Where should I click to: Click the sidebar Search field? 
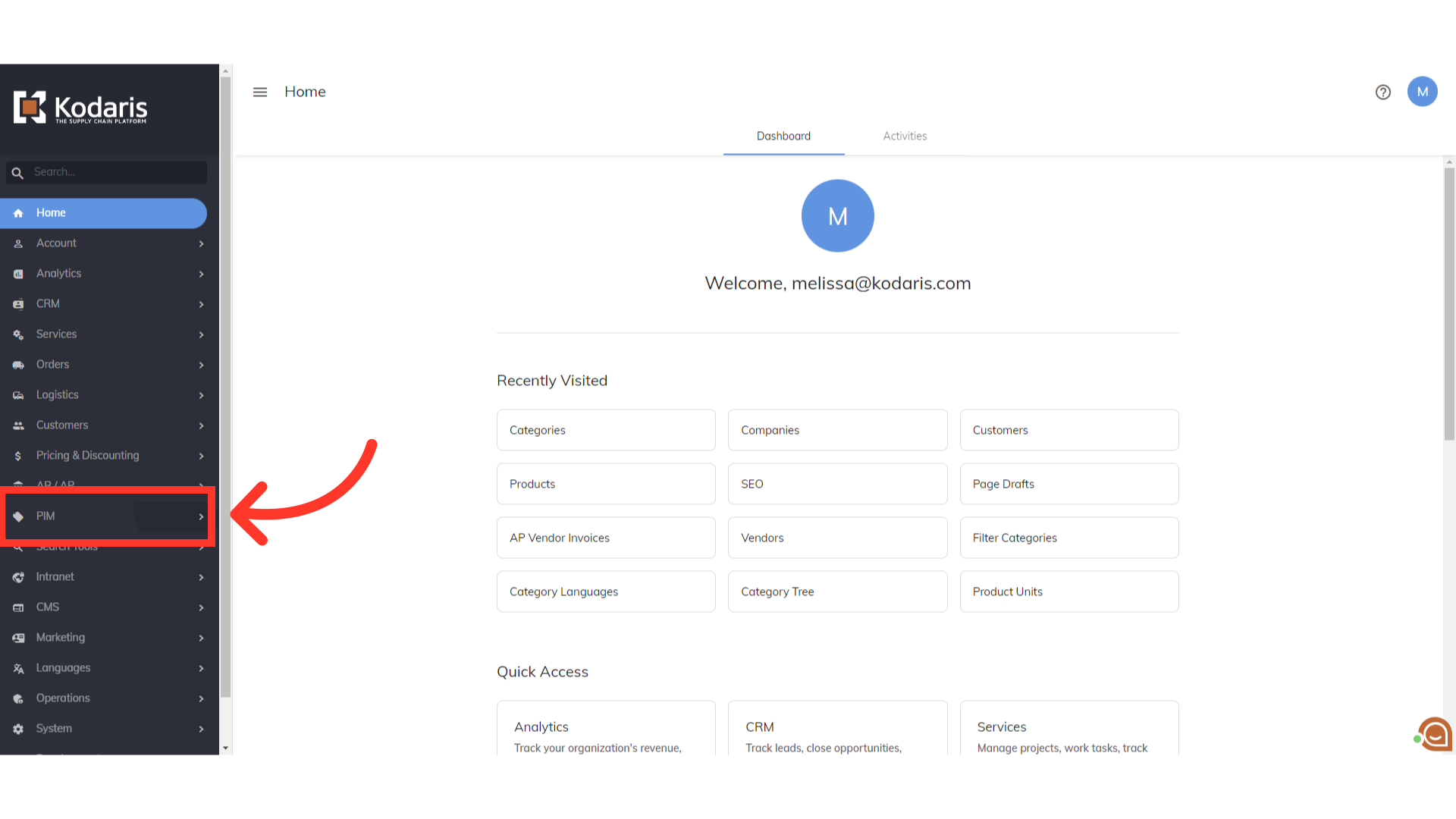point(114,172)
